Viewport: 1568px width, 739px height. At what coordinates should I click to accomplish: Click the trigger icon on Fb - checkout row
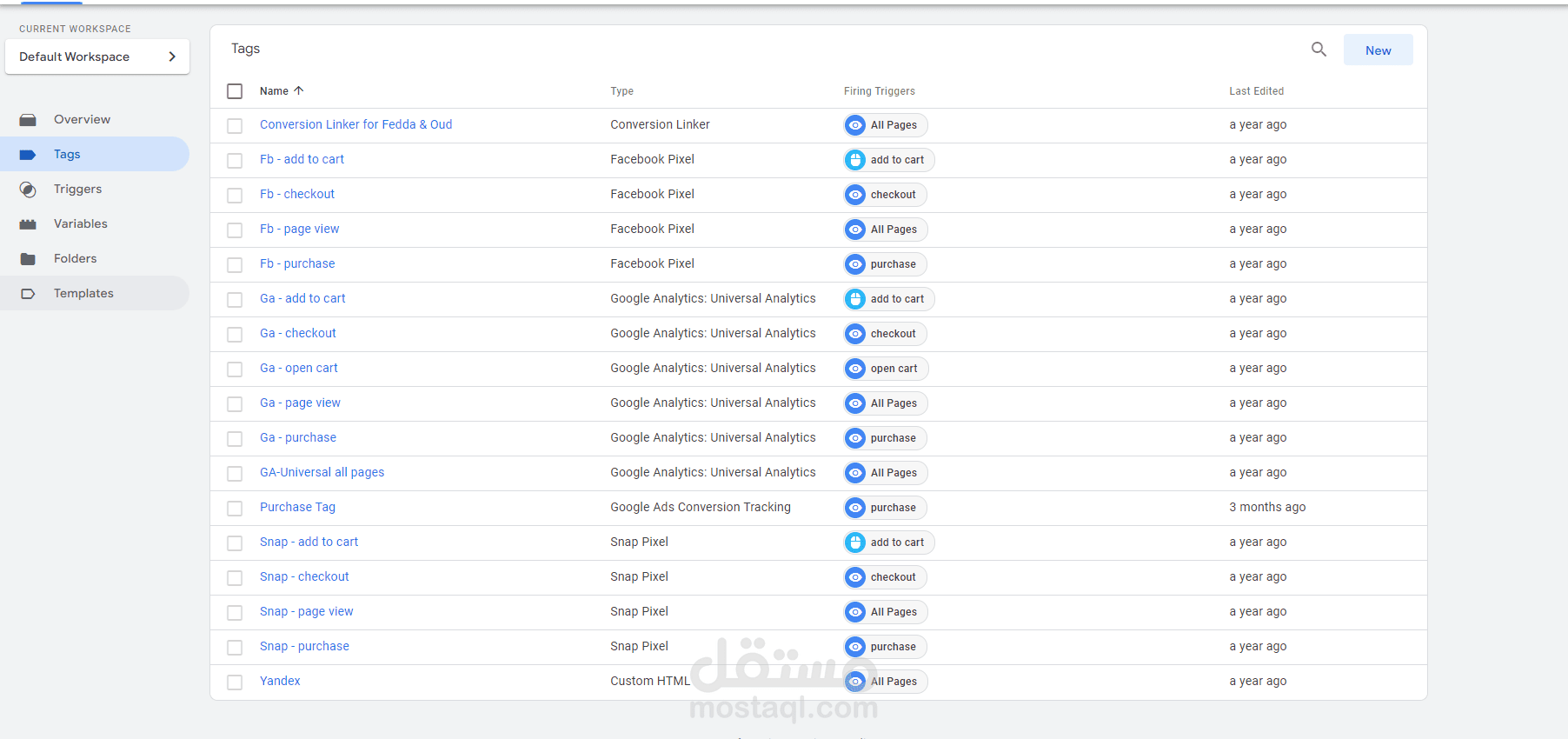pyautogui.click(x=855, y=195)
